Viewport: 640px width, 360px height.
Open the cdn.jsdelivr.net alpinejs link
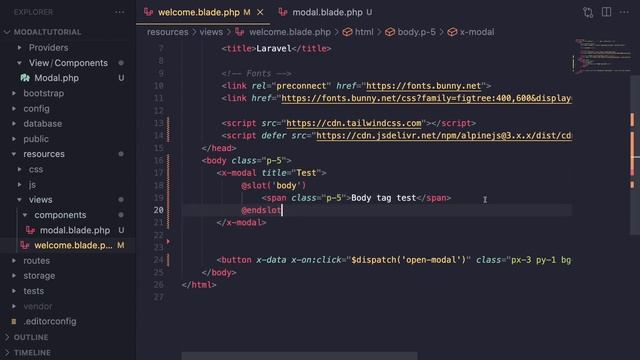click(444, 136)
